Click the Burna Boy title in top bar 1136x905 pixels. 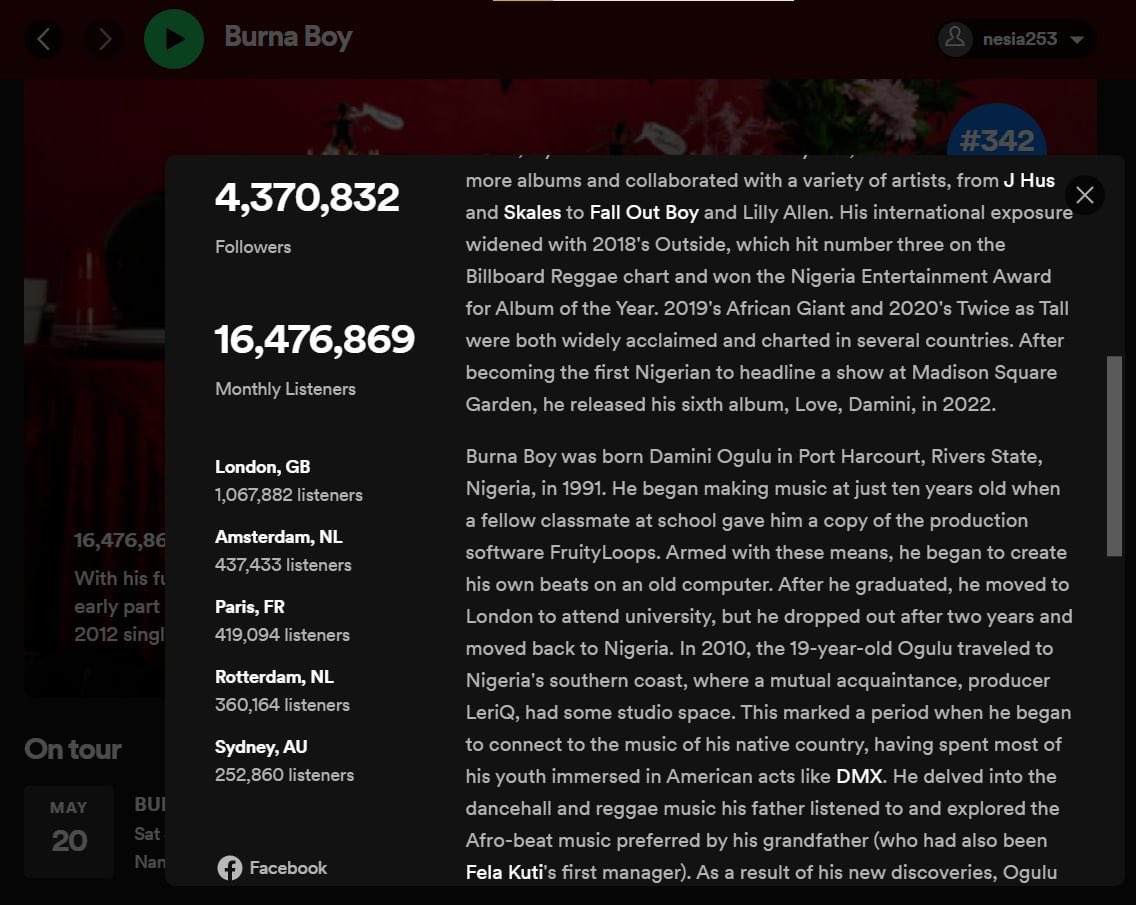[x=288, y=37]
